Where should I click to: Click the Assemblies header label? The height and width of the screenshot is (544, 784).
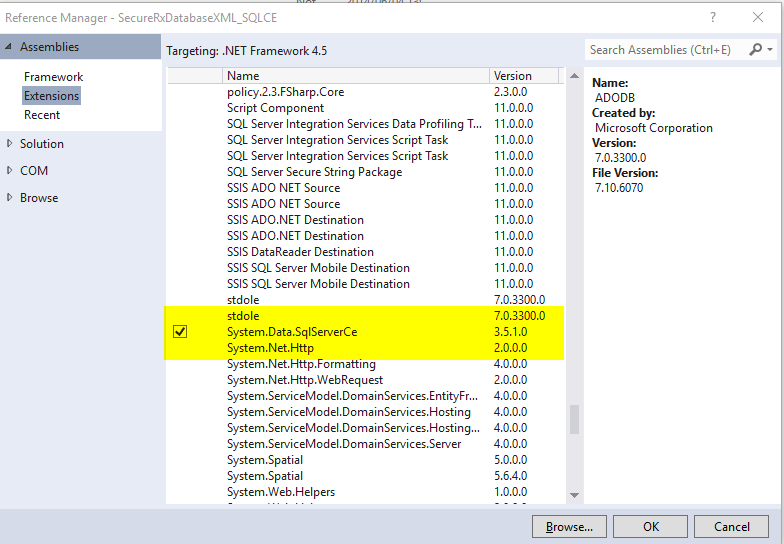(50, 46)
